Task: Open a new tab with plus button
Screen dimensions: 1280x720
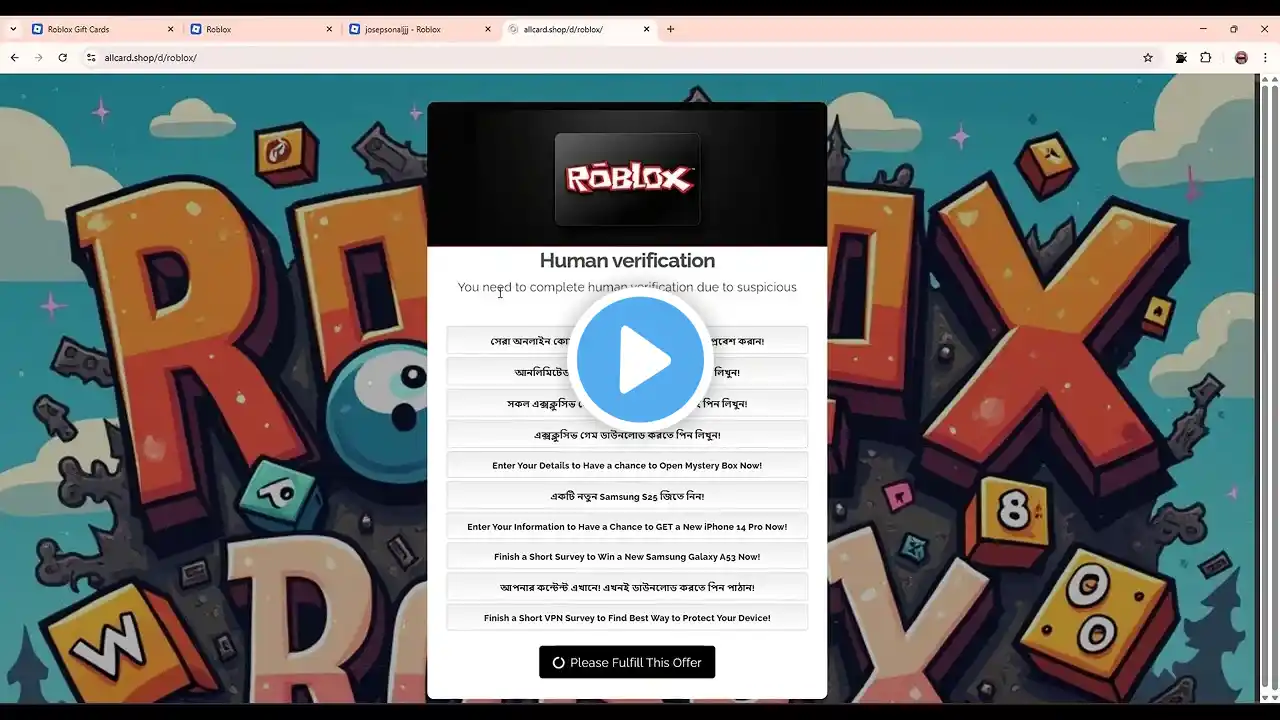Action: (671, 29)
